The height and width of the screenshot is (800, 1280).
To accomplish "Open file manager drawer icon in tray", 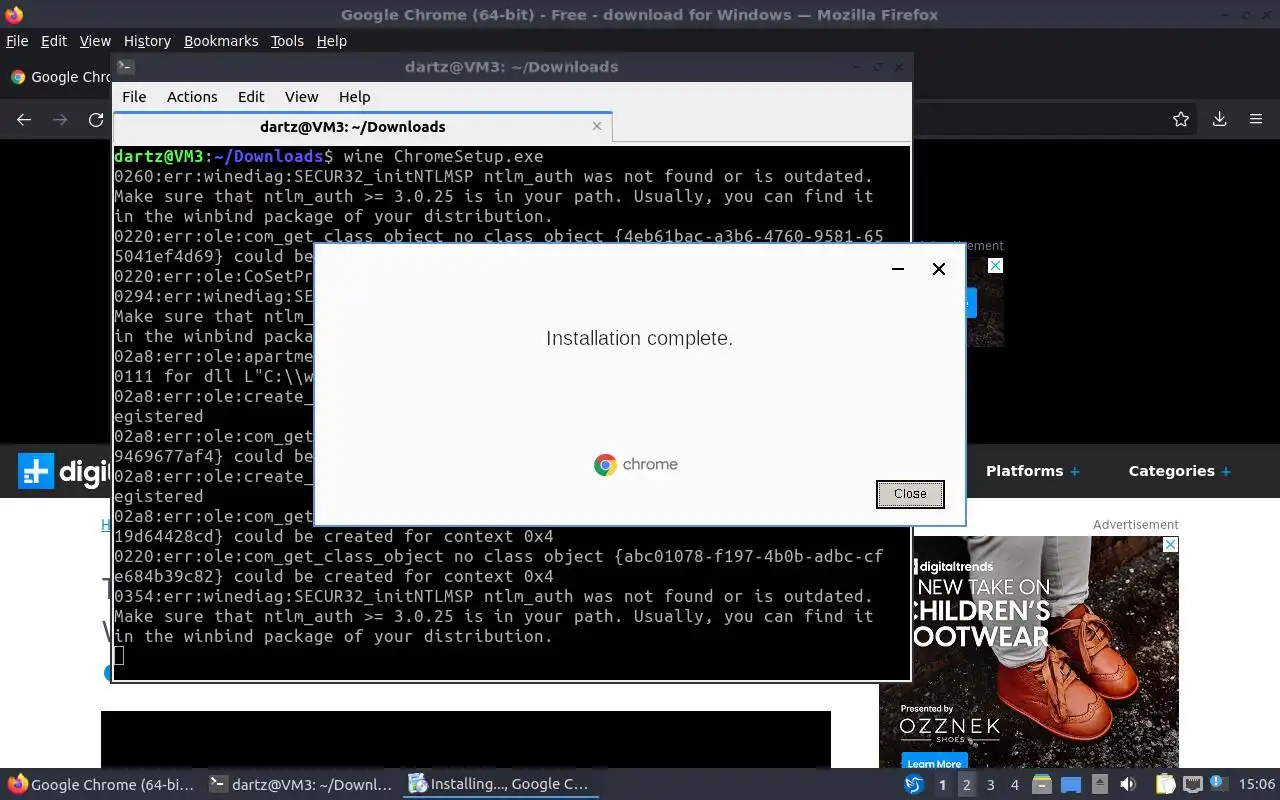I will (x=1042, y=785).
